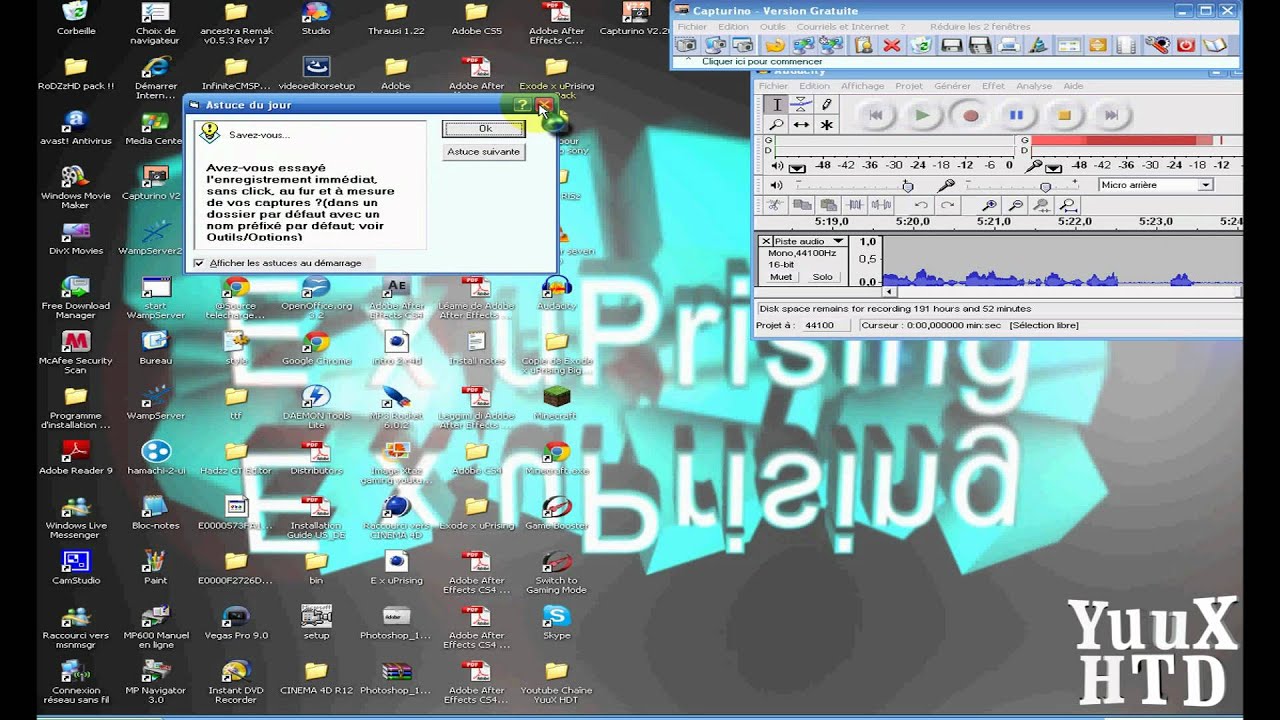Image resolution: width=1280 pixels, height=720 pixels.
Task: Click the Astuce suivante button
Action: point(484,152)
